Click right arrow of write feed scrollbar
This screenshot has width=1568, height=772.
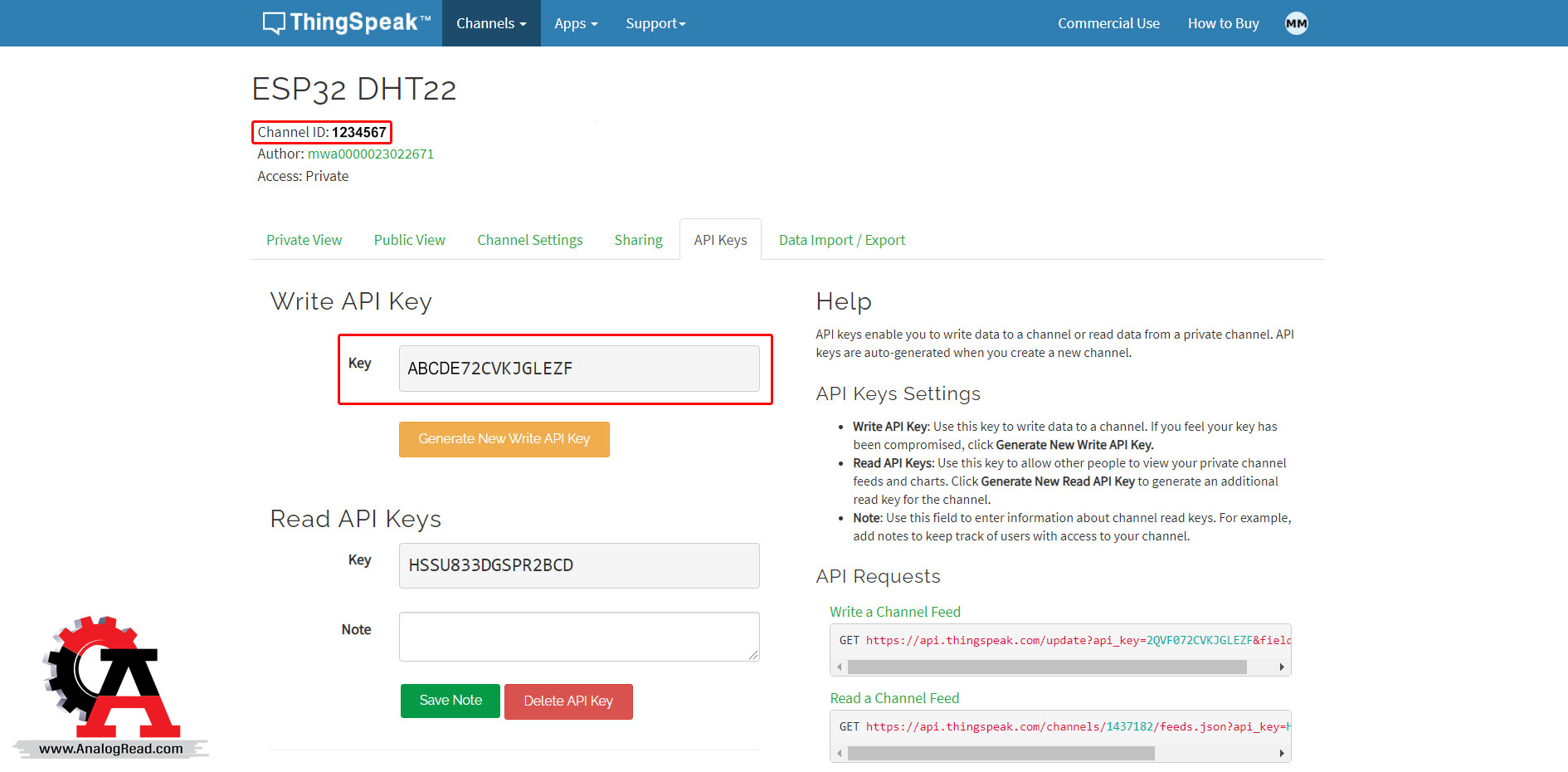(x=1282, y=667)
